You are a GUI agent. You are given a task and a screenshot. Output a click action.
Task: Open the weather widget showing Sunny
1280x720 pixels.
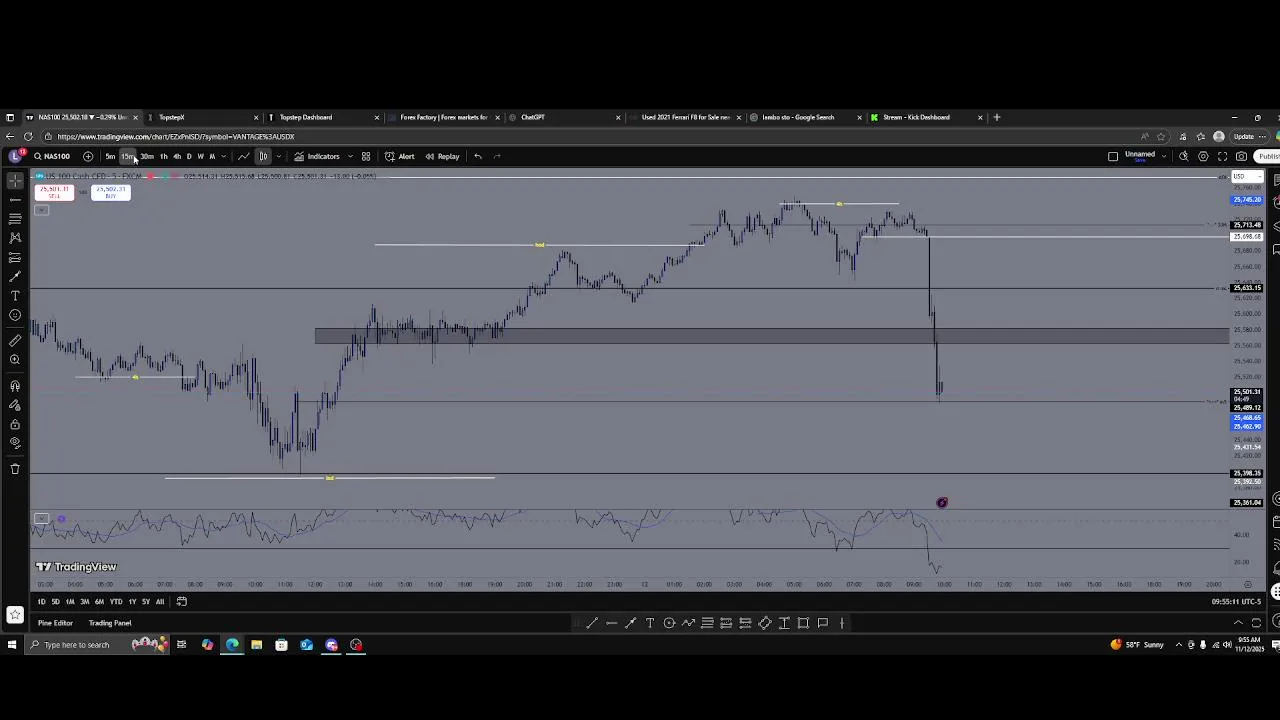(1137, 645)
